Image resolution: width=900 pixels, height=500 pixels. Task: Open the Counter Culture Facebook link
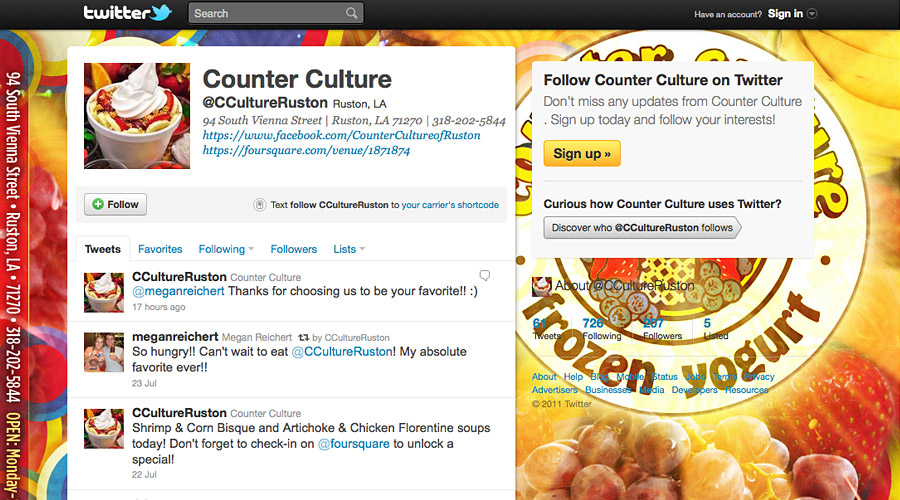[342, 135]
